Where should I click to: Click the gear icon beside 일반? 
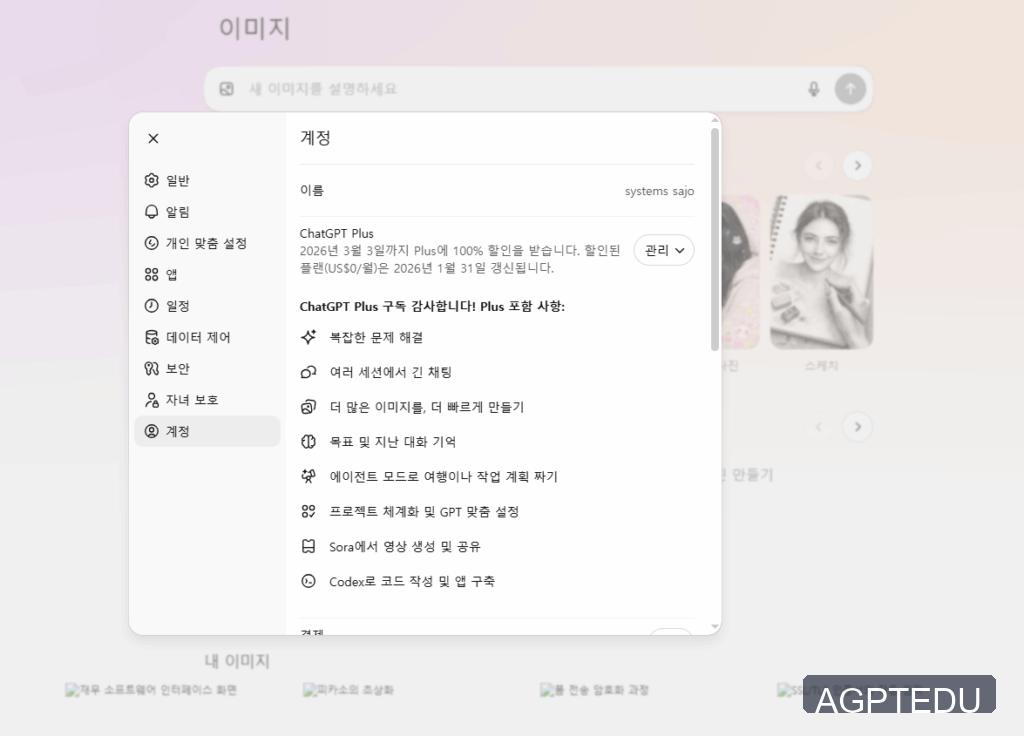(x=152, y=180)
